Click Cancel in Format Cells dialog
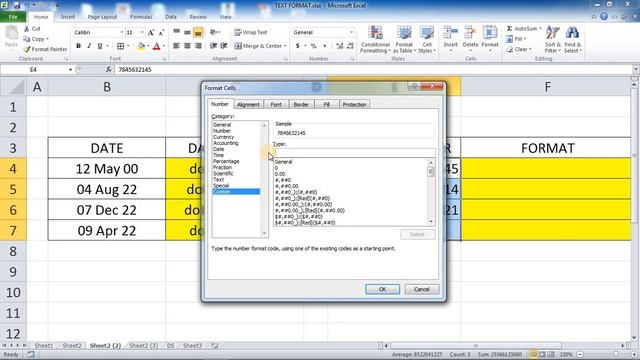The width and height of the screenshot is (640, 360). (x=422, y=289)
